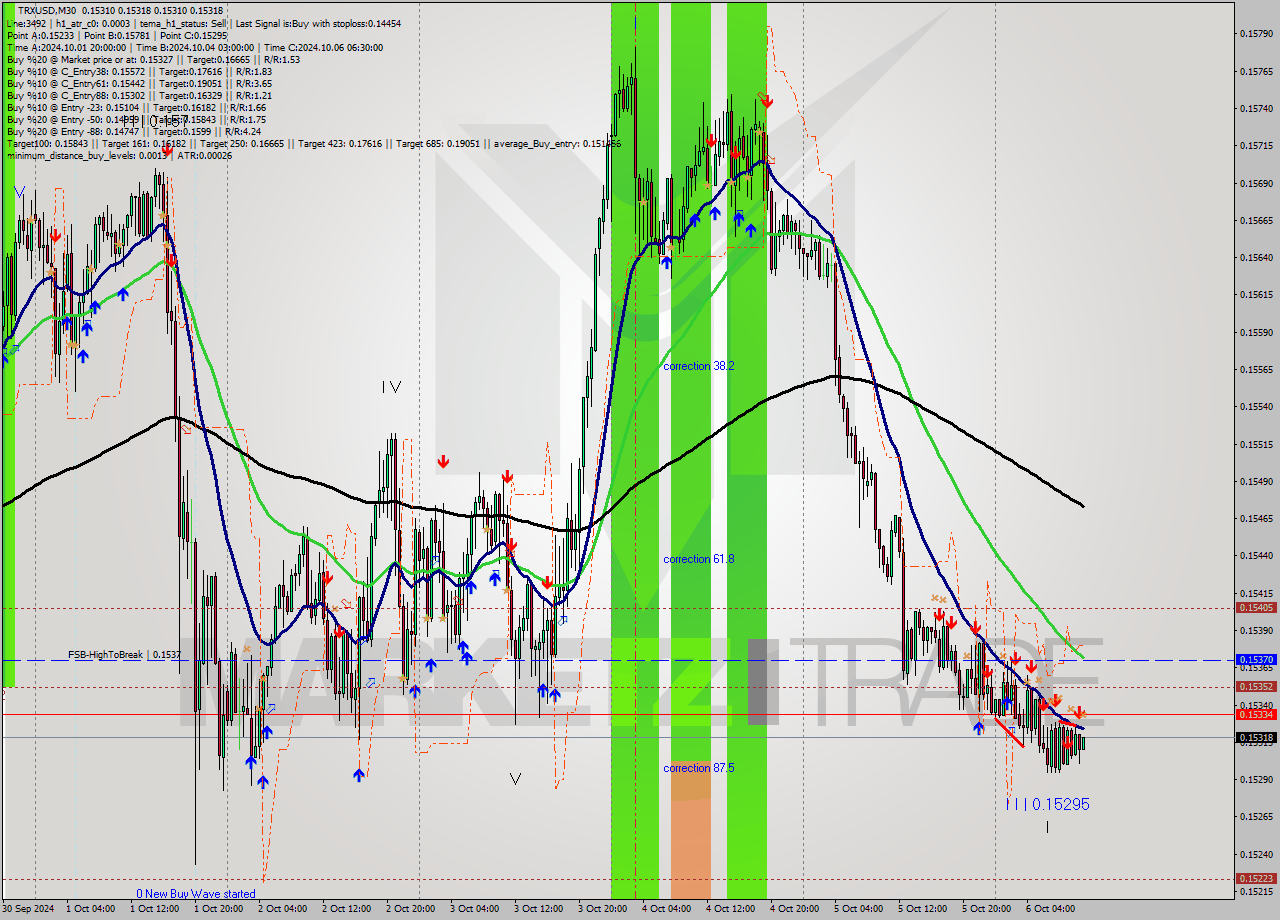Select the 0.15223 price tag

pyautogui.click(x=1256, y=878)
